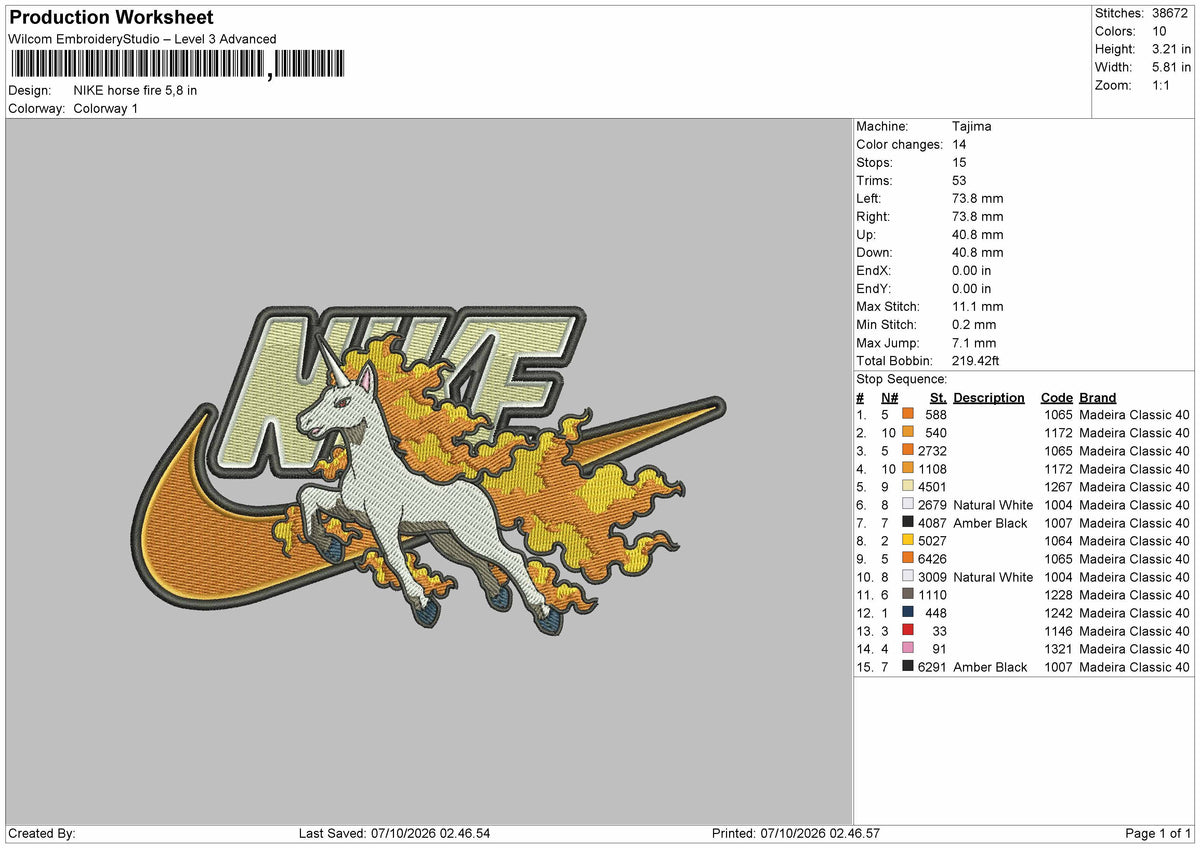The width and height of the screenshot is (1200, 848).
Task: Click stitch count 1108 in row 4
Action: coord(932,469)
